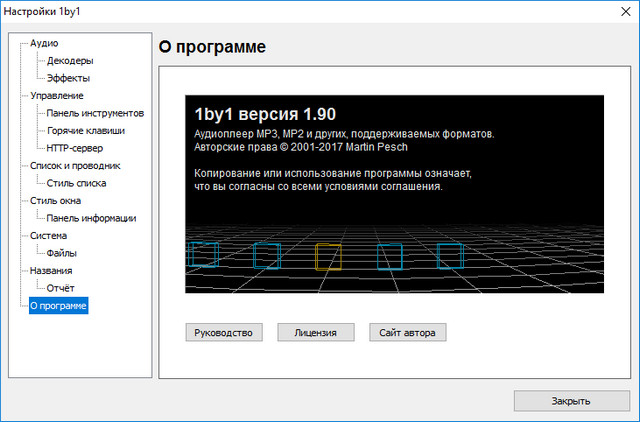The image size is (640, 422).
Task: Select the О программе tree item
Action: 58,306
